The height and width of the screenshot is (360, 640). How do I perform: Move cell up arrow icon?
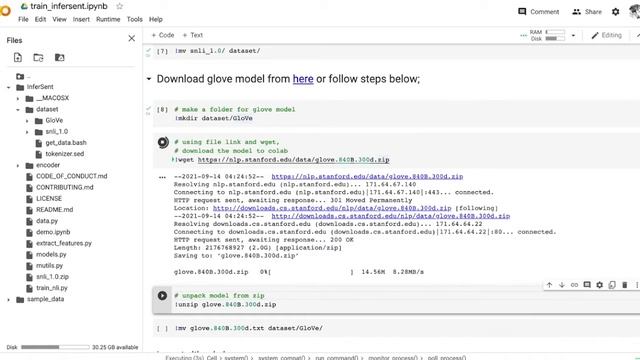(x=549, y=285)
